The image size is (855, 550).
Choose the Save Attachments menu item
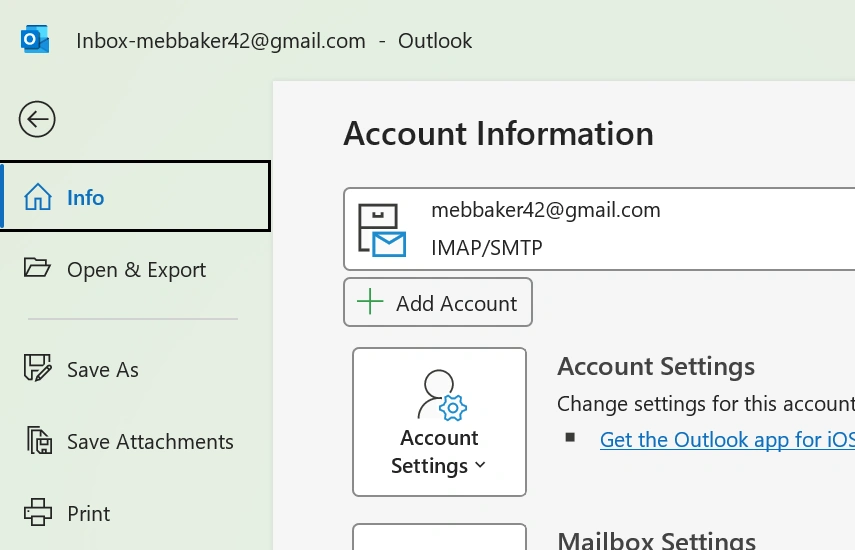(135, 441)
